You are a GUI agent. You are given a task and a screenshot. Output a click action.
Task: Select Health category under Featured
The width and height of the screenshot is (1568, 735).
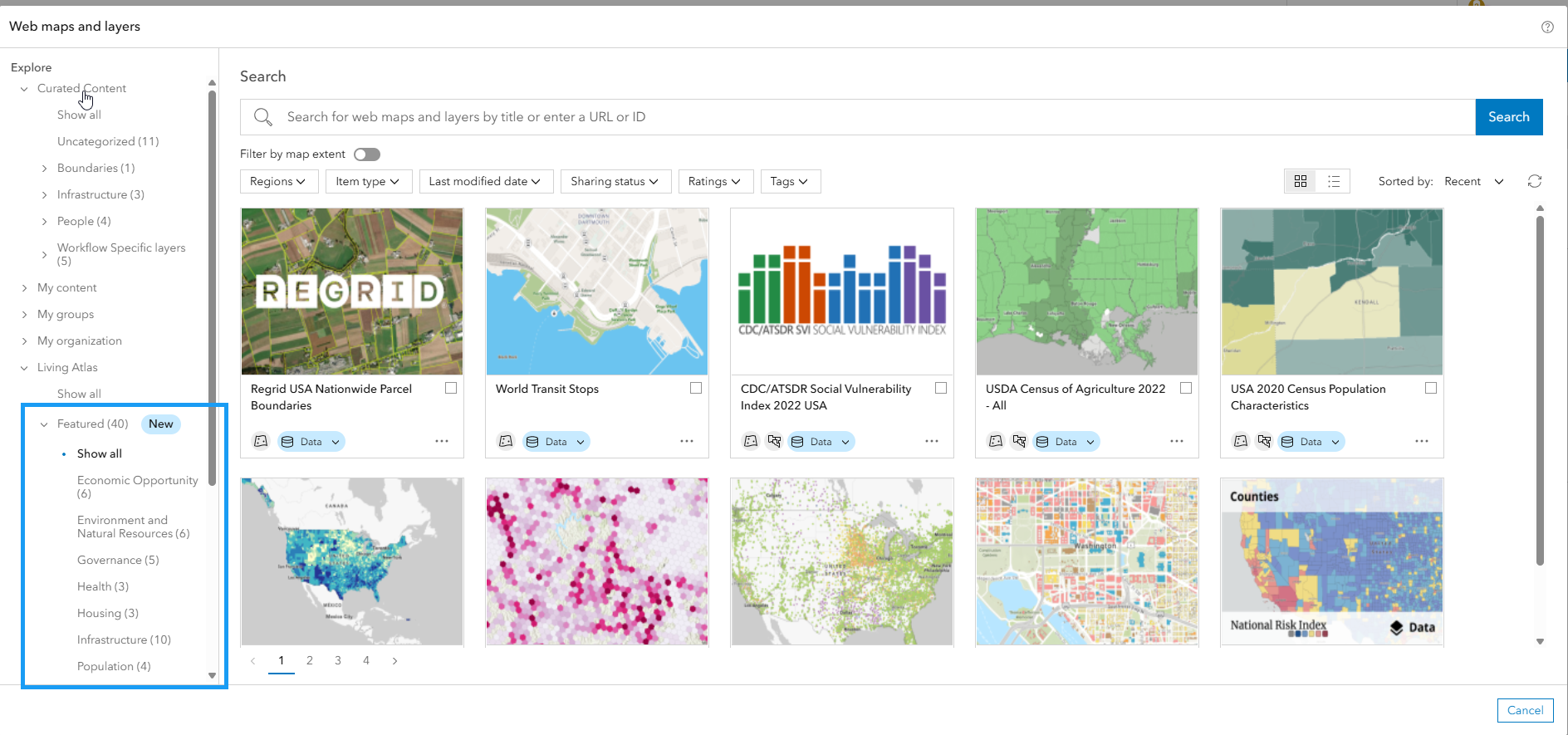(103, 586)
